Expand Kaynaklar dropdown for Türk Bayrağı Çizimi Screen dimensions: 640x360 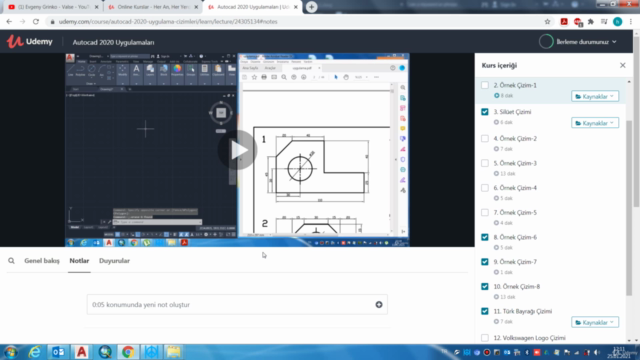[x=595, y=322]
